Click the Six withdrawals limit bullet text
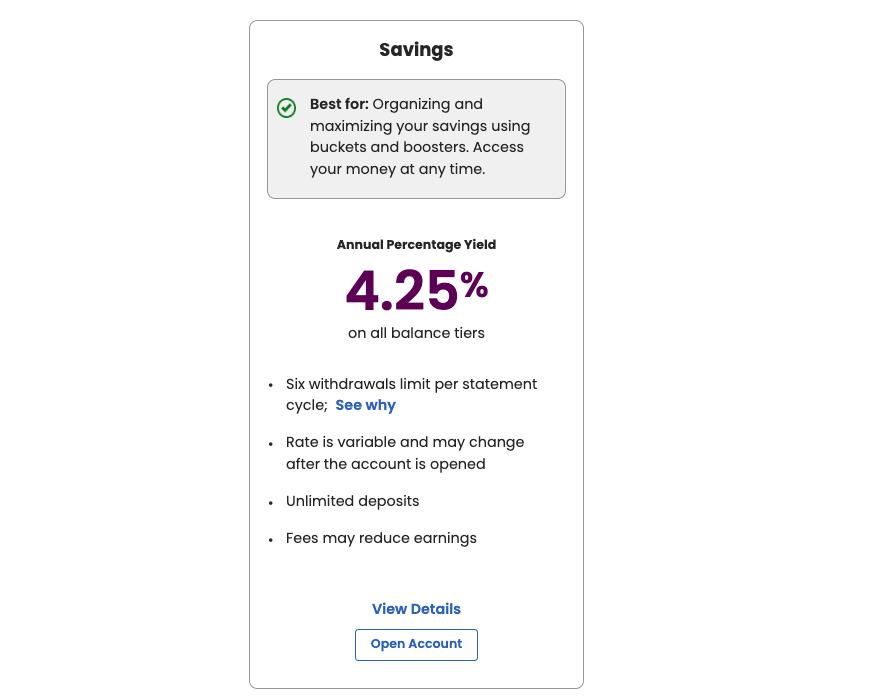This screenshot has height=697, width=878. (x=411, y=384)
